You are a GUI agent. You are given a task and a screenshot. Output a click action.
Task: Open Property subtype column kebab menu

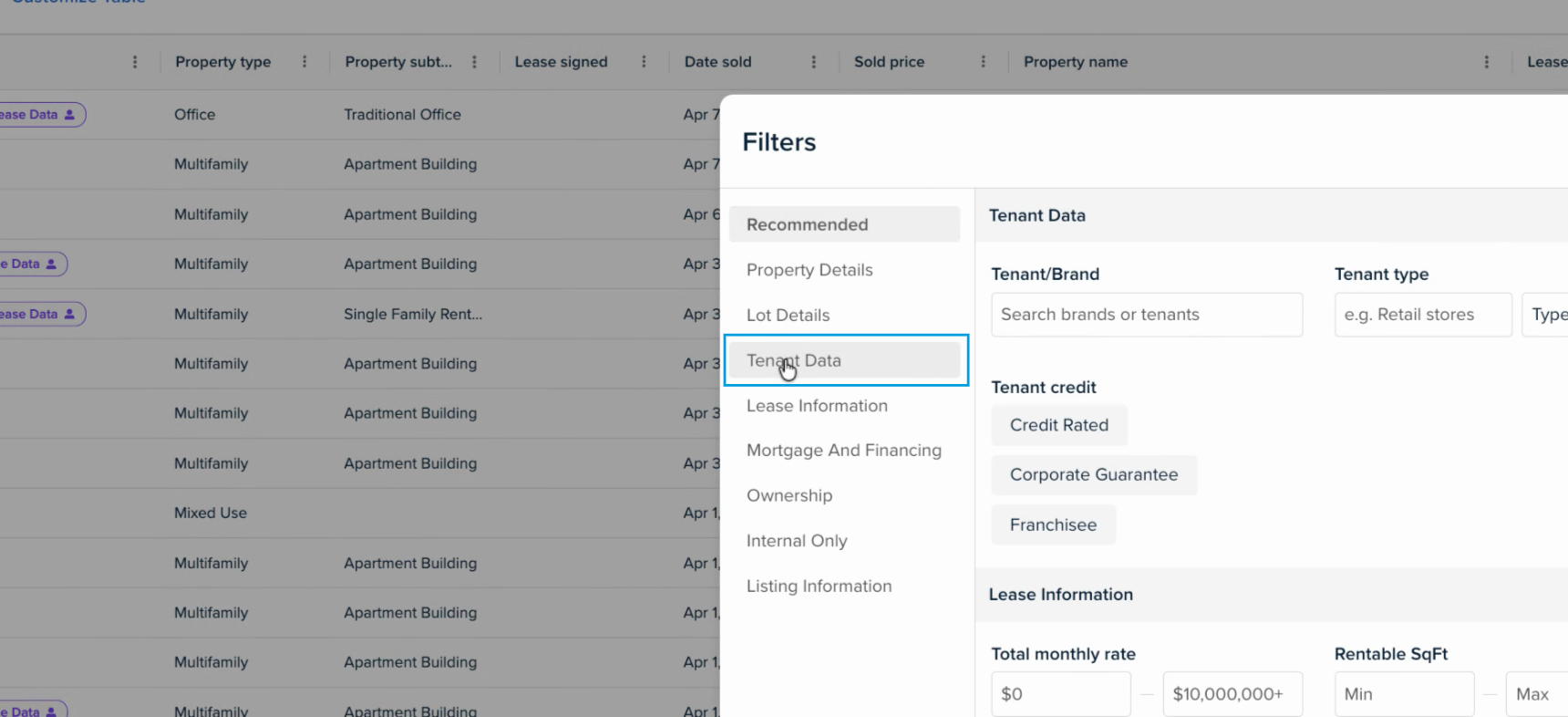(x=474, y=62)
